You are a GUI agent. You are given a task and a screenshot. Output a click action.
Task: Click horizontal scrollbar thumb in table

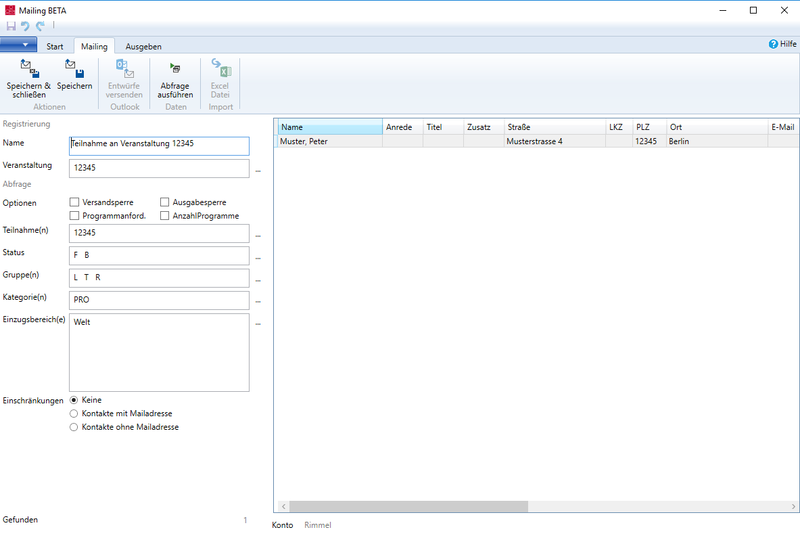point(409,506)
